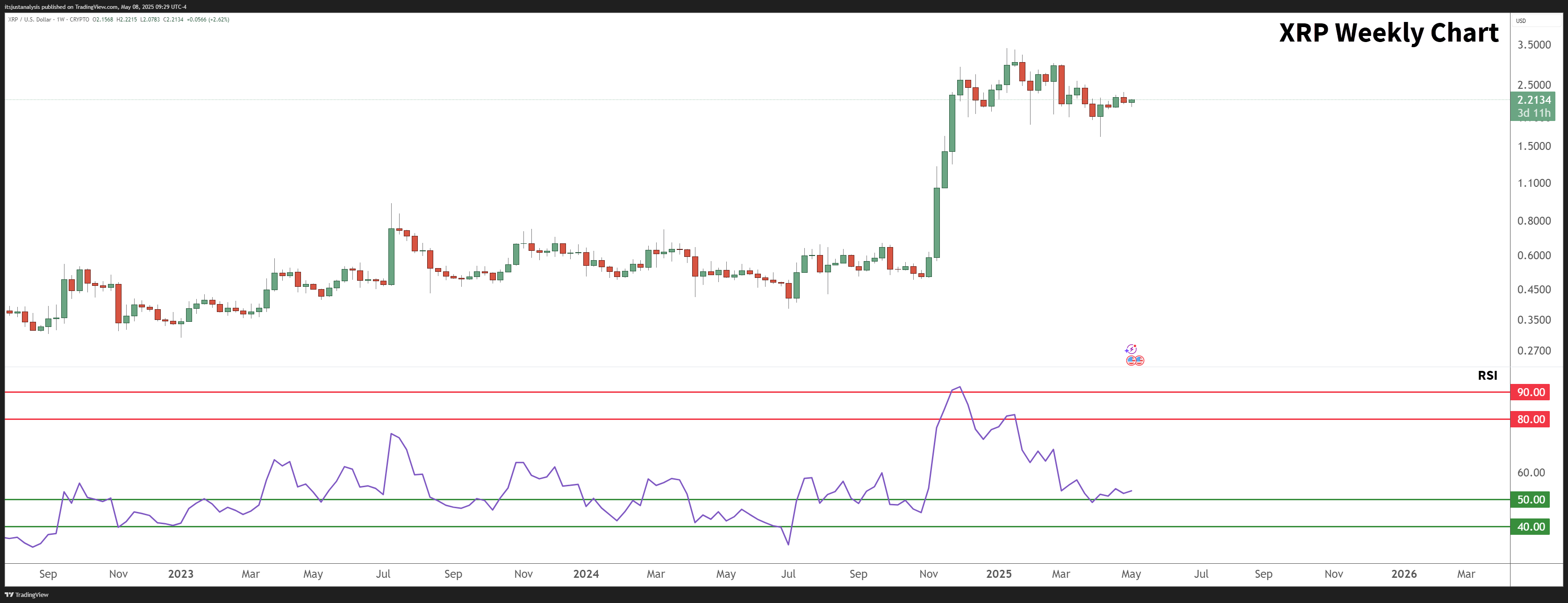Image resolution: width=1568 pixels, height=603 pixels.
Task: Click the TradingView logo at the bottom left
Action: pyautogui.click(x=26, y=595)
